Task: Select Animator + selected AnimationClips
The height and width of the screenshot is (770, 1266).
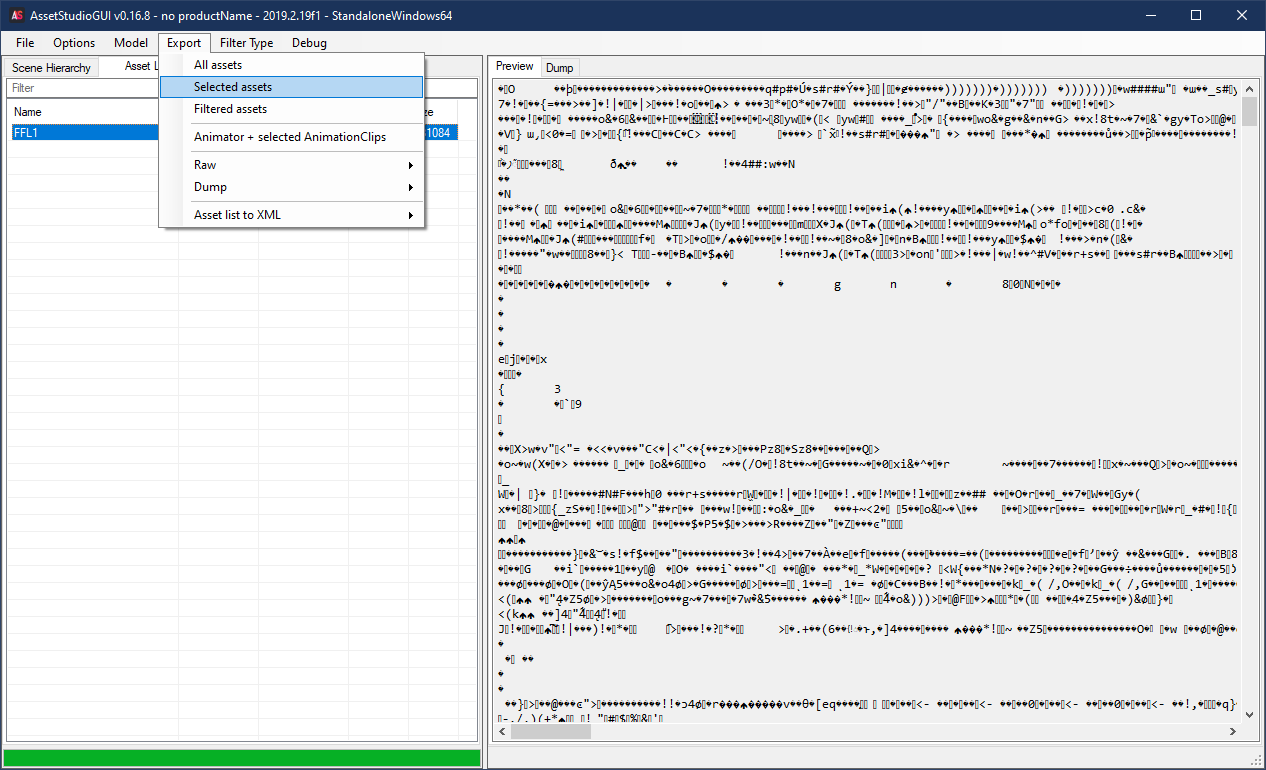Action: coord(291,137)
